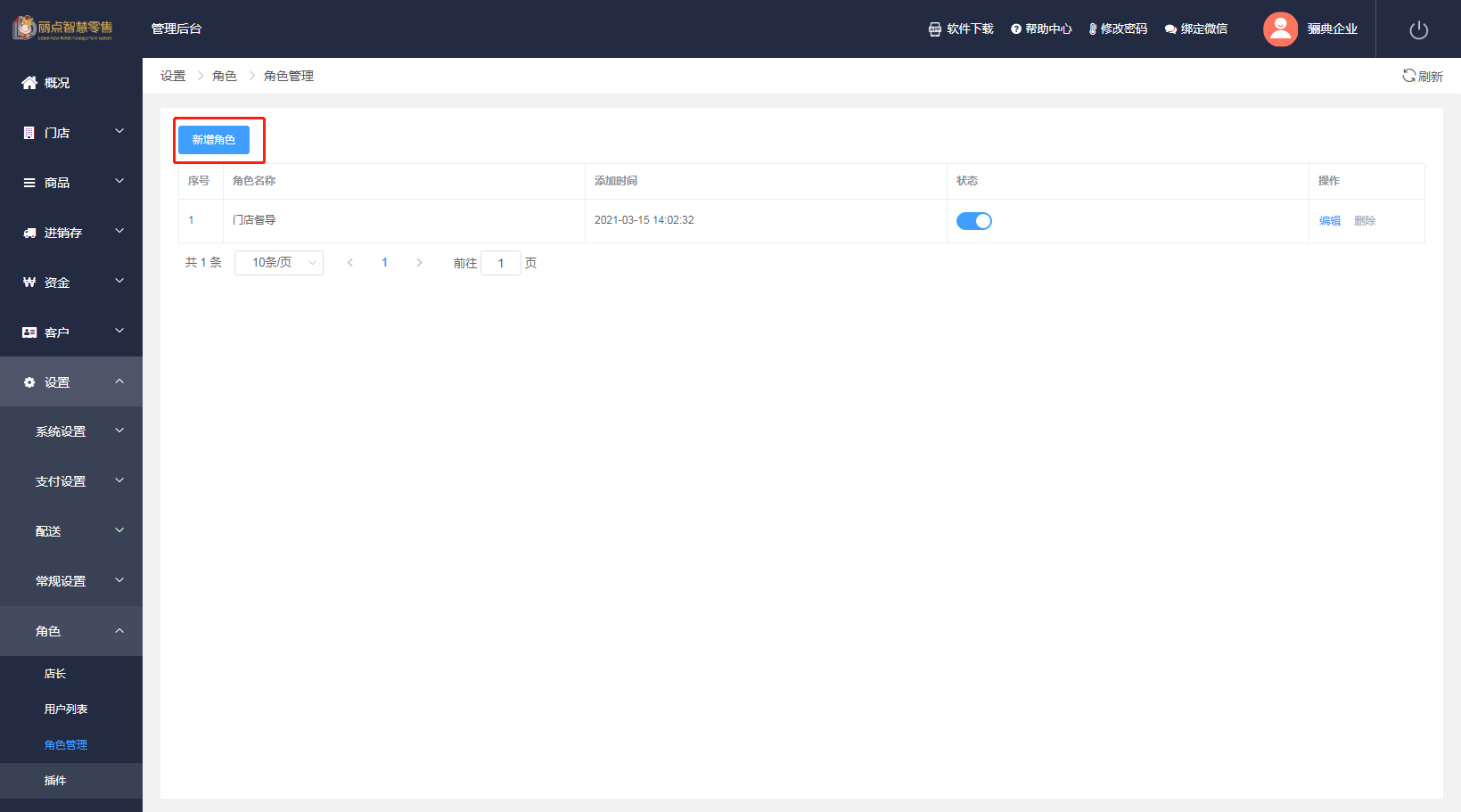This screenshot has height=812, width=1461.
Task: Expand the 支付设置 submenu chevron
Action: [x=119, y=481]
